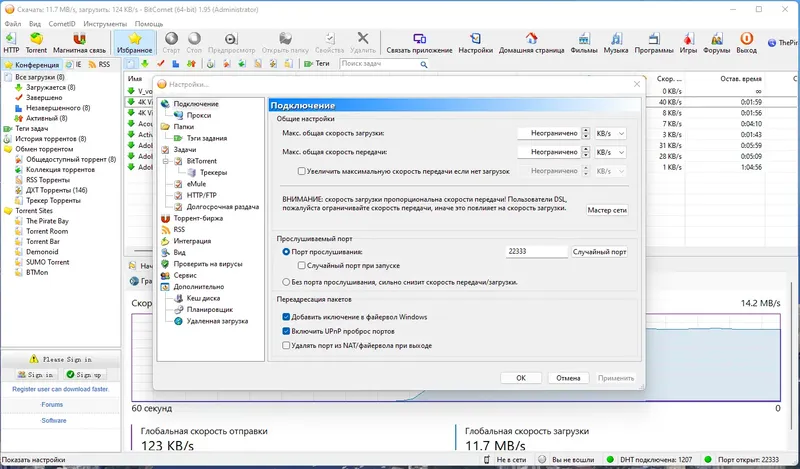Open Избранное star icon in toolbar

pos(135,43)
